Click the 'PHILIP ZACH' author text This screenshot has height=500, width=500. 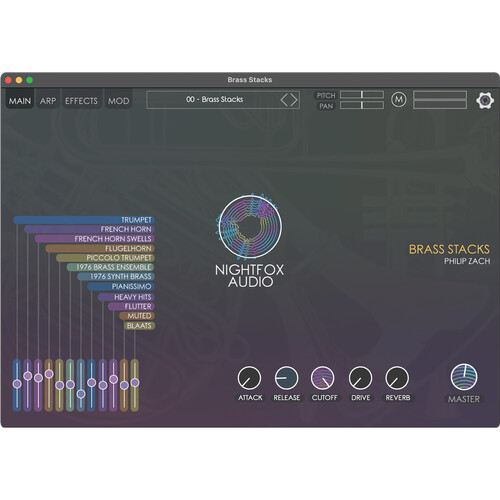pyautogui.click(x=467, y=261)
